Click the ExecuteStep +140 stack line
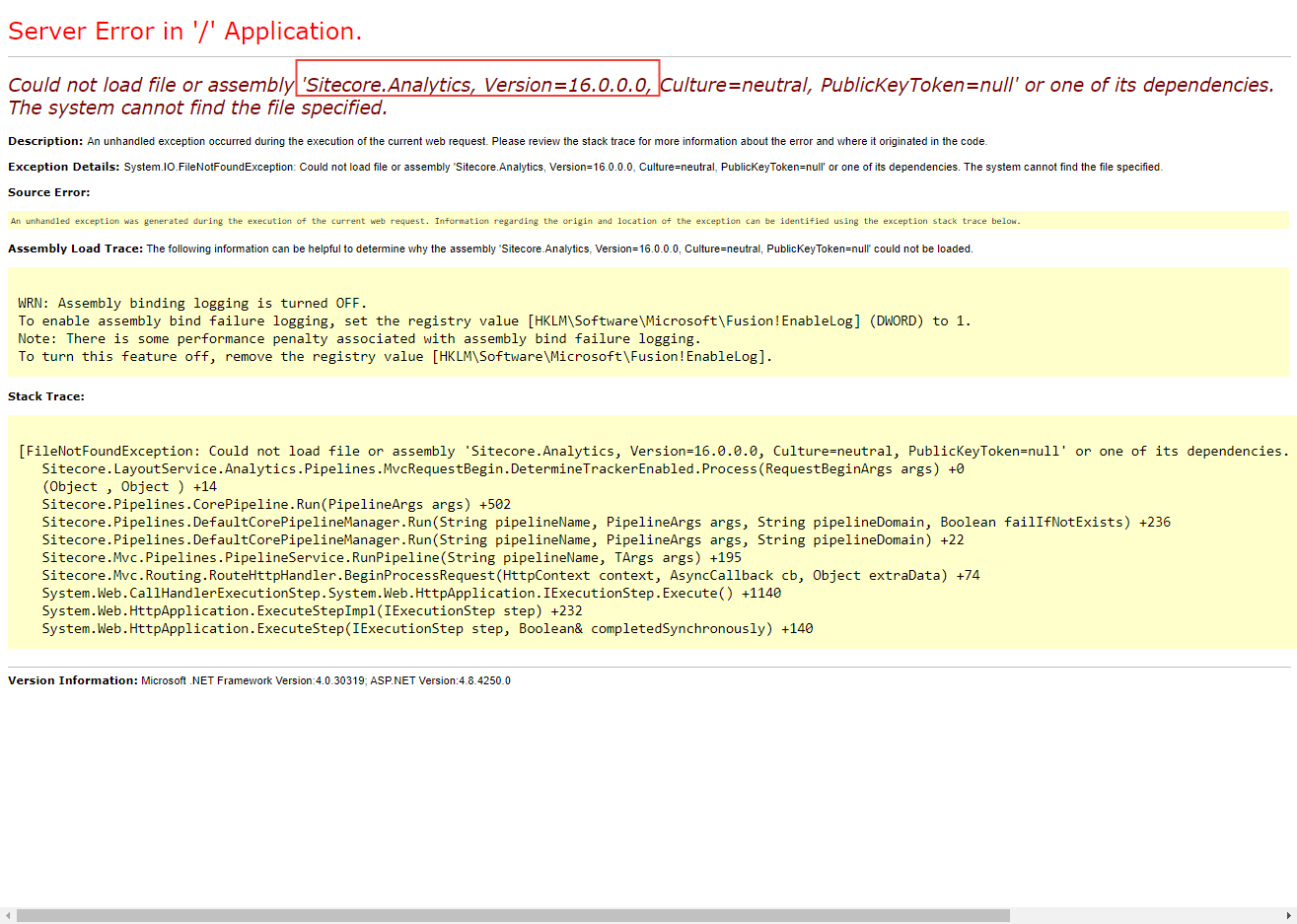 [x=427, y=628]
